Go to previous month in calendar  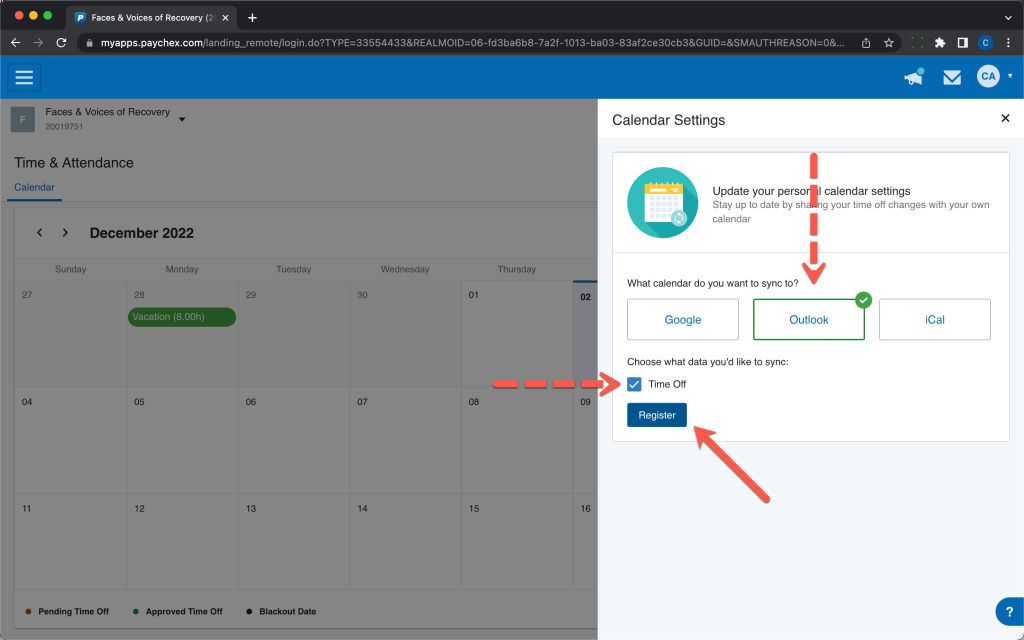tap(40, 233)
